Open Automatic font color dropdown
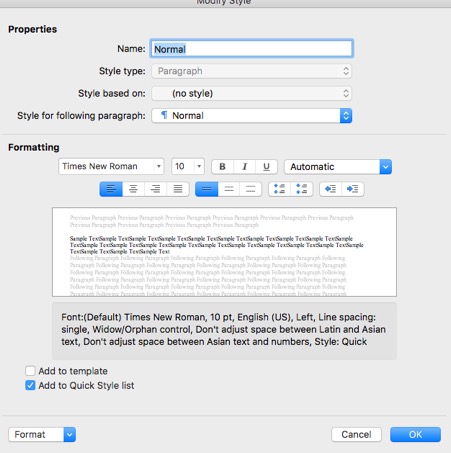This screenshot has height=453, width=451. pyautogui.click(x=338, y=167)
